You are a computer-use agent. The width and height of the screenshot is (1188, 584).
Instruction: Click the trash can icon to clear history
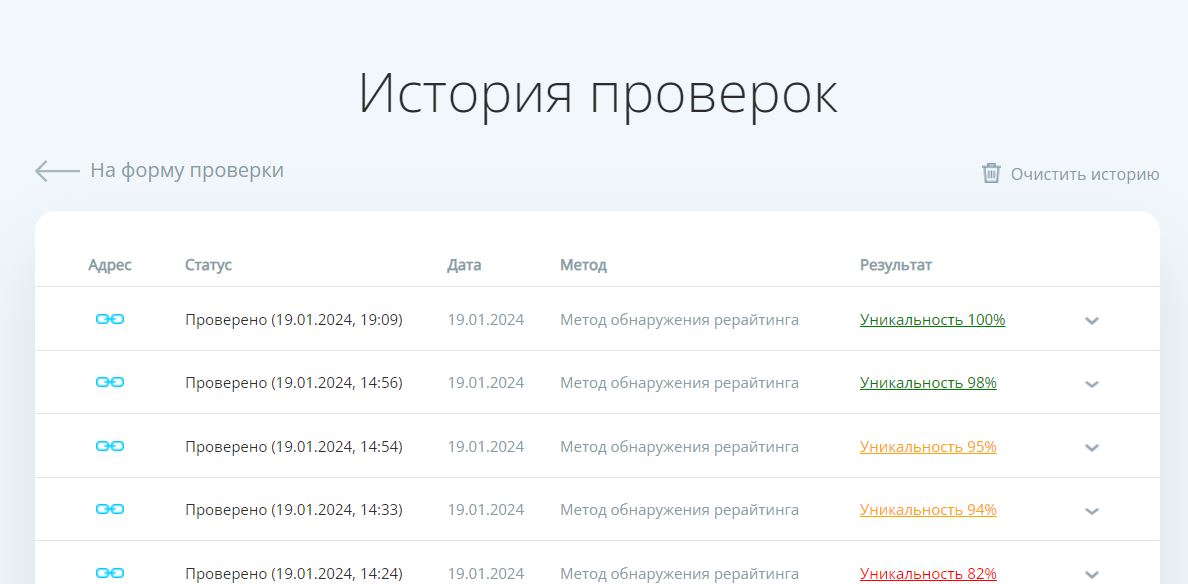click(x=991, y=173)
